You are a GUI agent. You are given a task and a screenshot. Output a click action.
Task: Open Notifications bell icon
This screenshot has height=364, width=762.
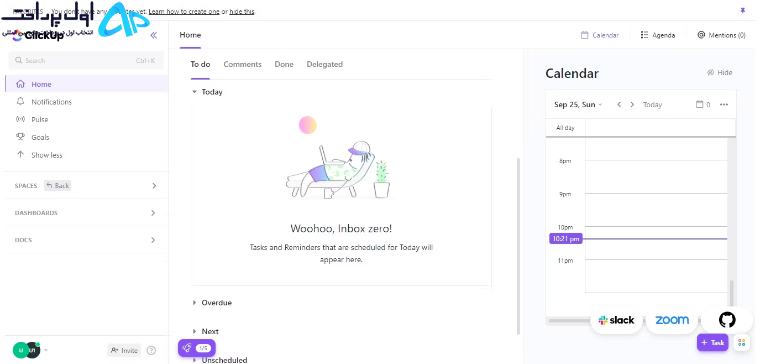point(20,102)
